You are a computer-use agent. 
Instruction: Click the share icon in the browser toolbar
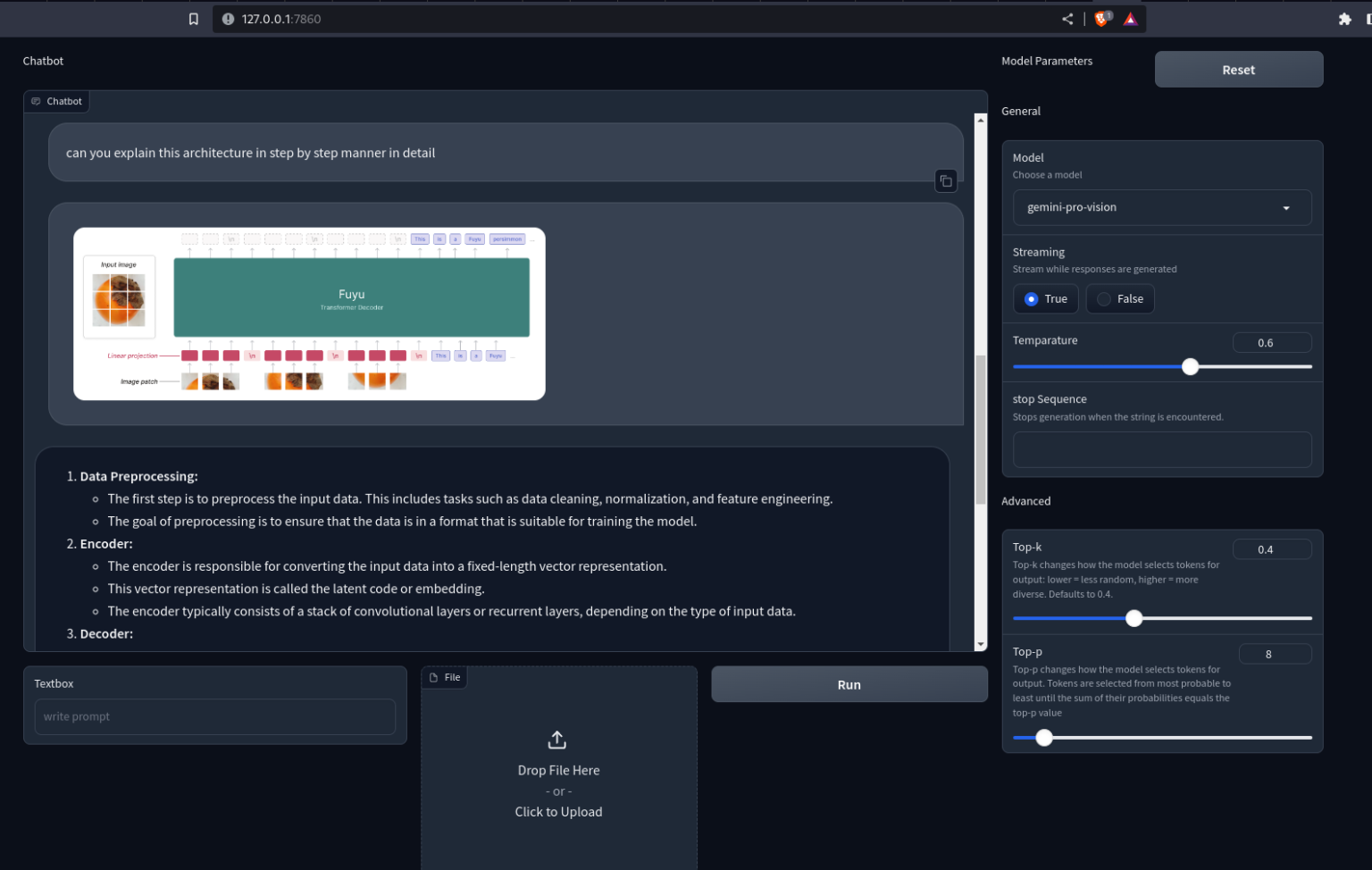click(x=1067, y=18)
